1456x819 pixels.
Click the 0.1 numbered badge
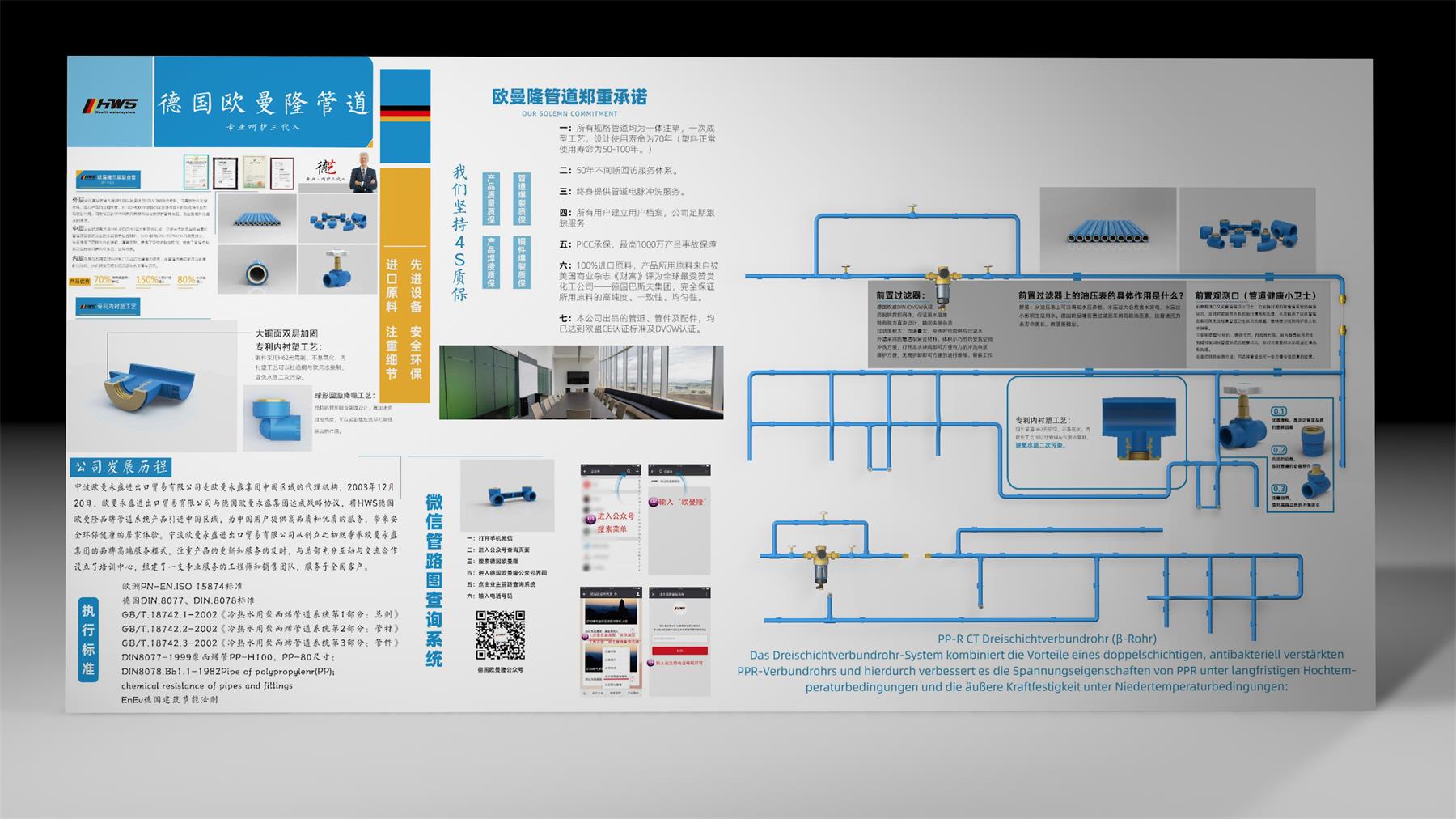click(x=1279, y=412)
